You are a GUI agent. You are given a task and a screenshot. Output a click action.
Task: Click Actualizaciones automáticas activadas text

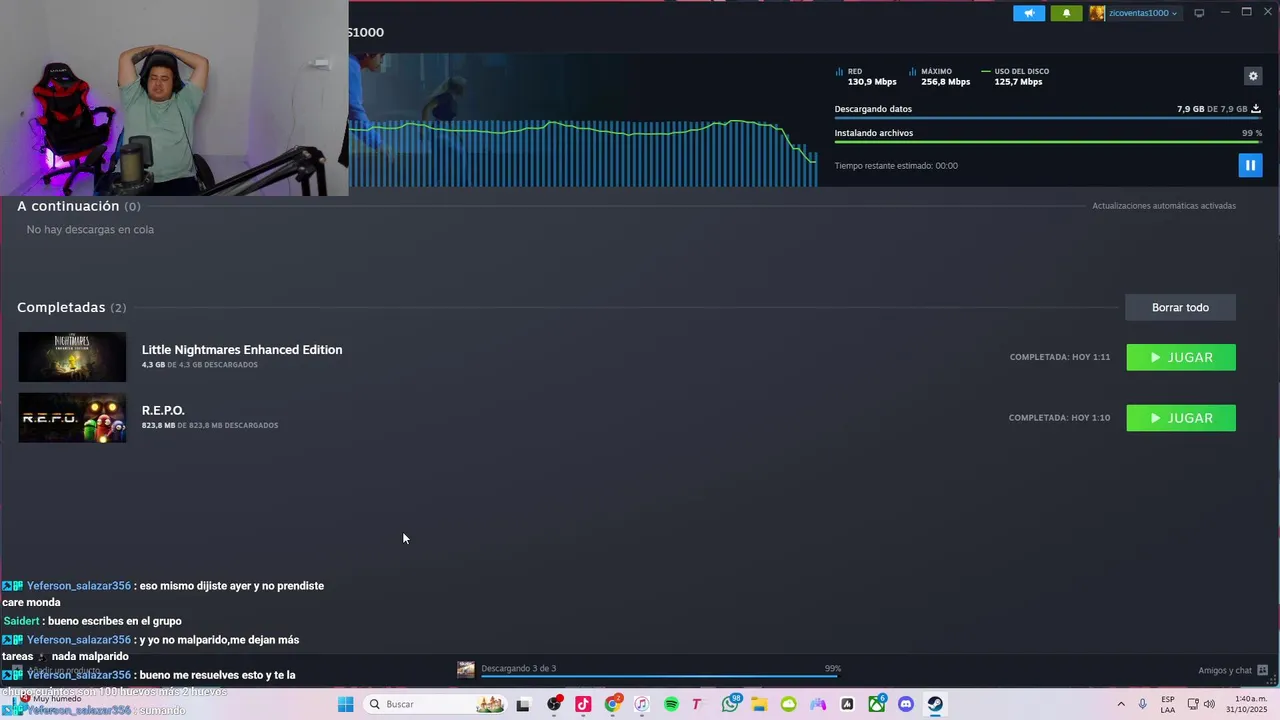click(x=1164, y=206)
